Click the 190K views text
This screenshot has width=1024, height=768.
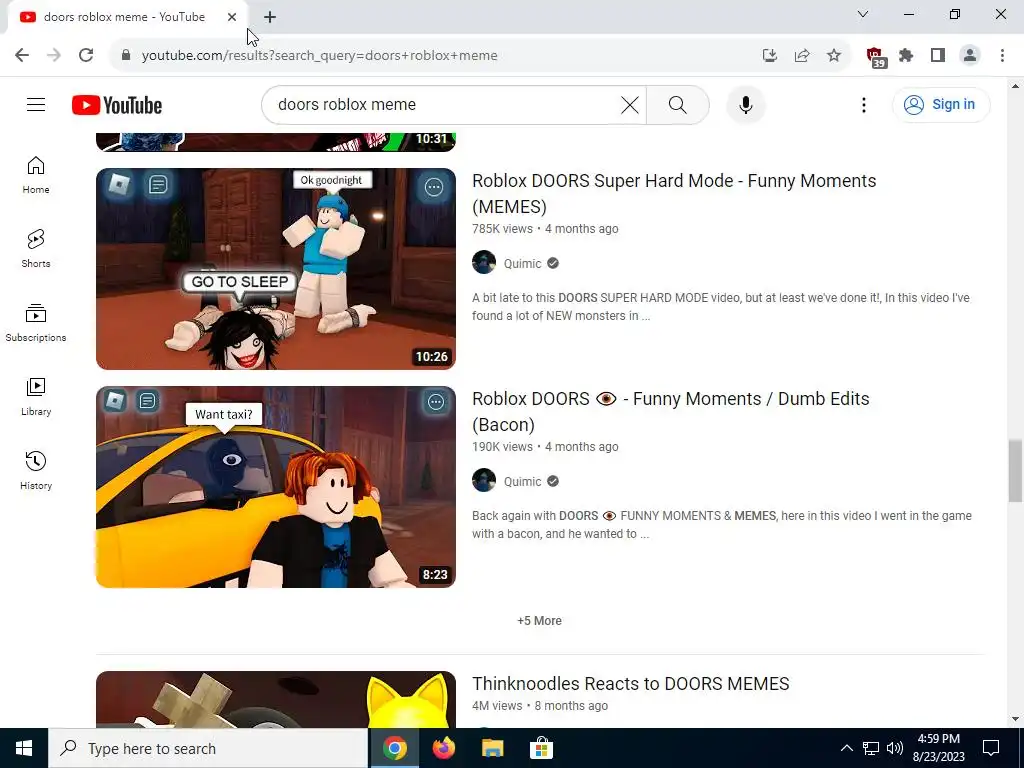click(x=502, y=447)
